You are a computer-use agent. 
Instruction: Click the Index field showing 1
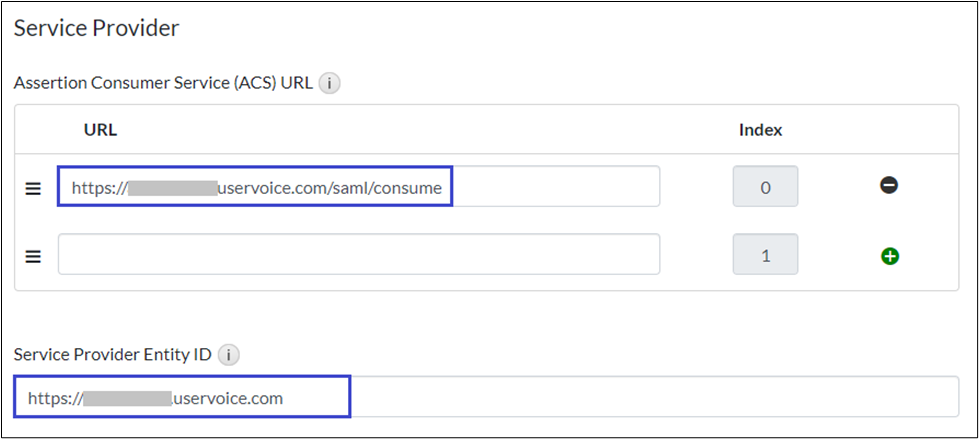pos(765,255)
